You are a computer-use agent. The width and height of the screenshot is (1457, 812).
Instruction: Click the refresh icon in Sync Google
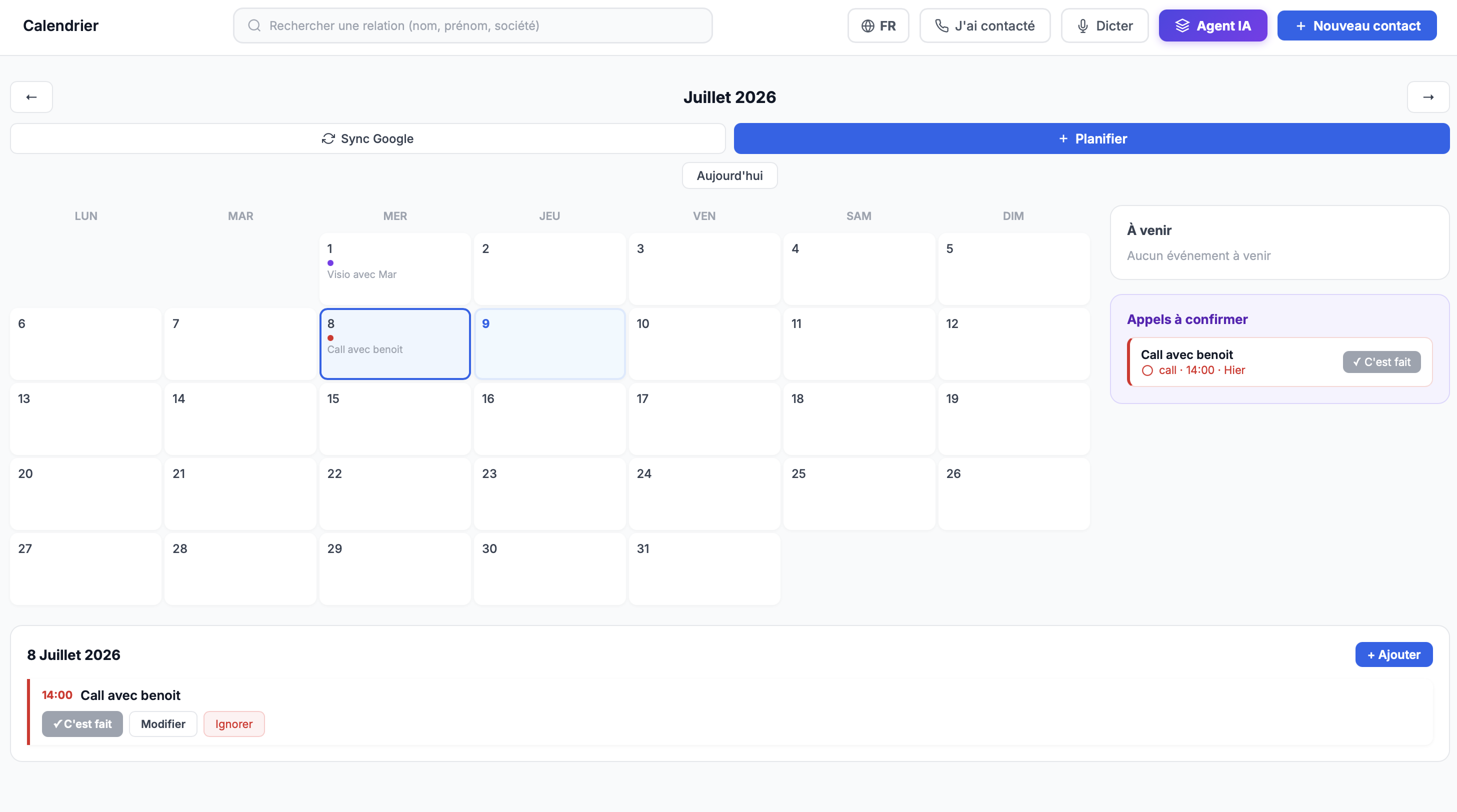pos(328,138)
